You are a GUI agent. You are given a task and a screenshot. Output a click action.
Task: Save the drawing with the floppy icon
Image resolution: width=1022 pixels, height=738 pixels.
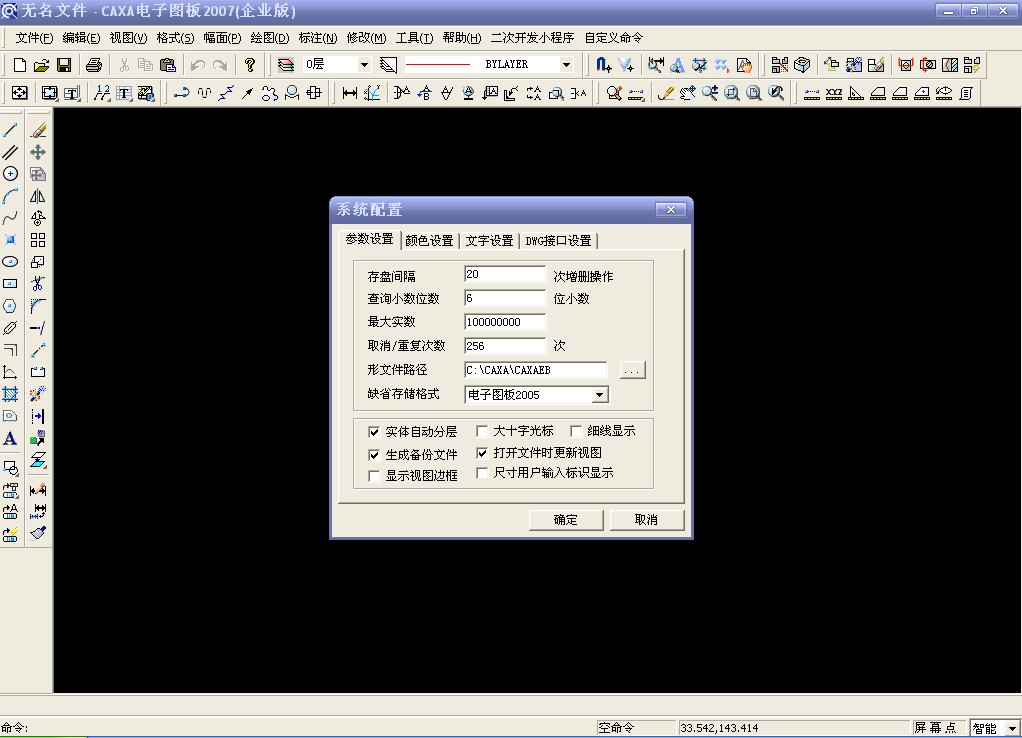[x=64, y=65]
